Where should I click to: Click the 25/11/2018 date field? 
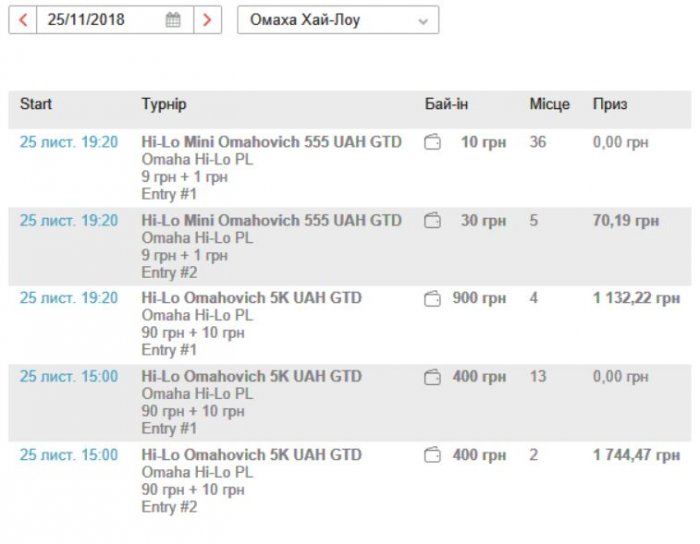coord(100,20)
